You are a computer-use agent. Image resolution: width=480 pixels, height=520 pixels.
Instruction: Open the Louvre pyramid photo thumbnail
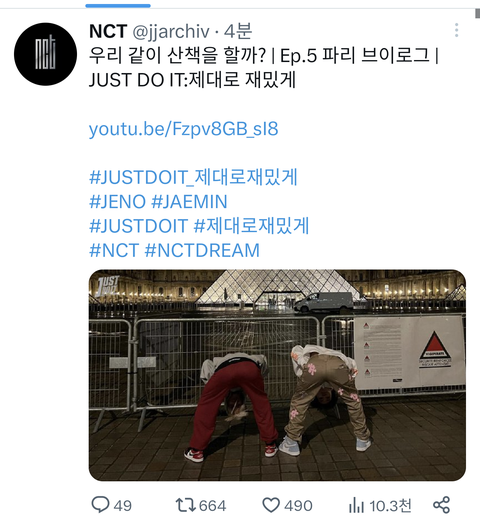277,375
